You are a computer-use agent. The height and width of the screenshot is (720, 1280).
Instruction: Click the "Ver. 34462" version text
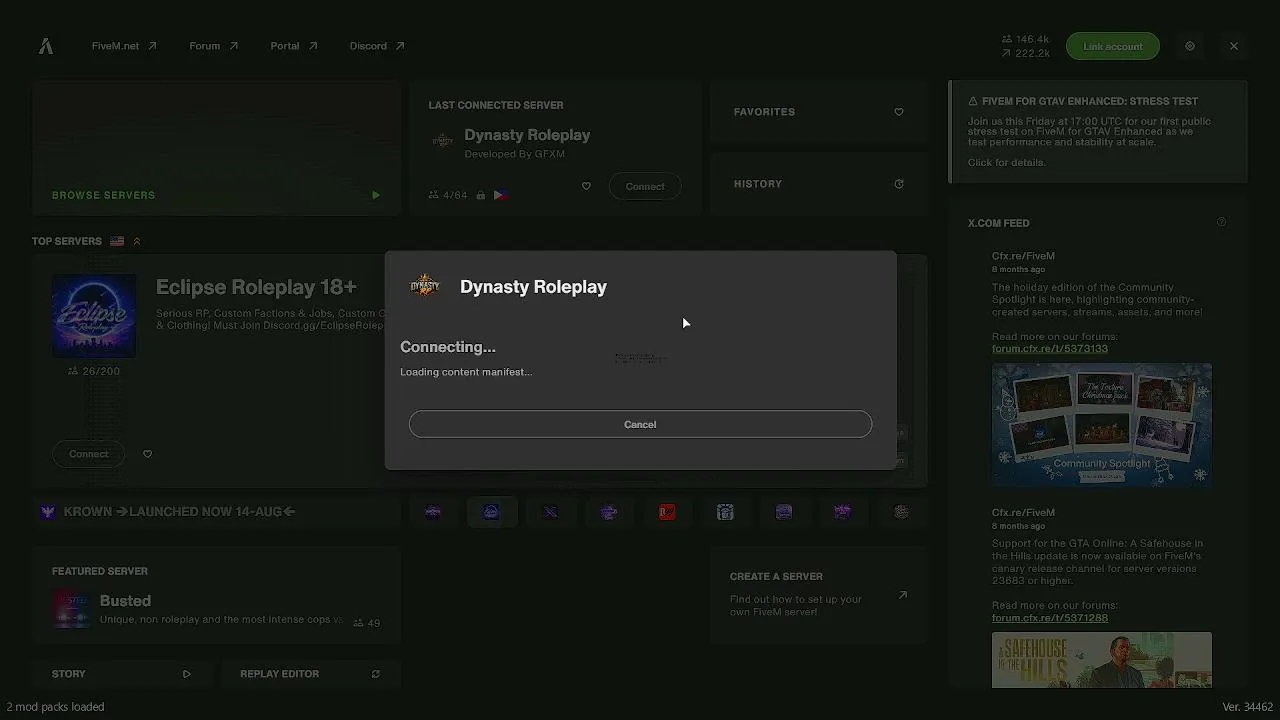click(x=1248, y=707)
